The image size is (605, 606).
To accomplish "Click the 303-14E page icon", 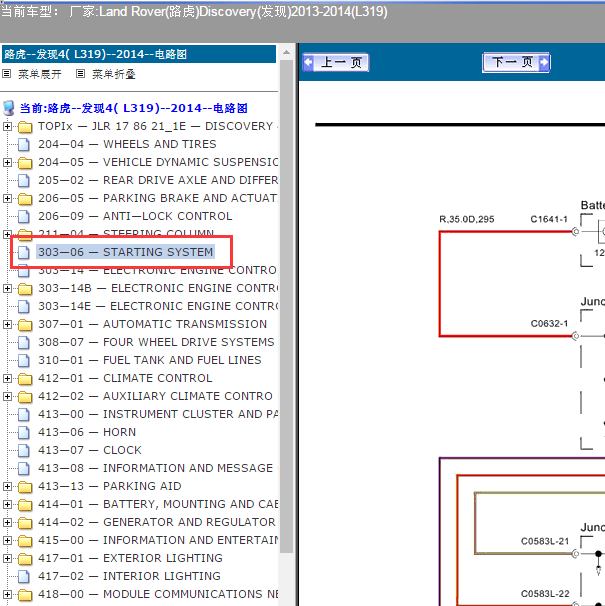I will [24, 306].
